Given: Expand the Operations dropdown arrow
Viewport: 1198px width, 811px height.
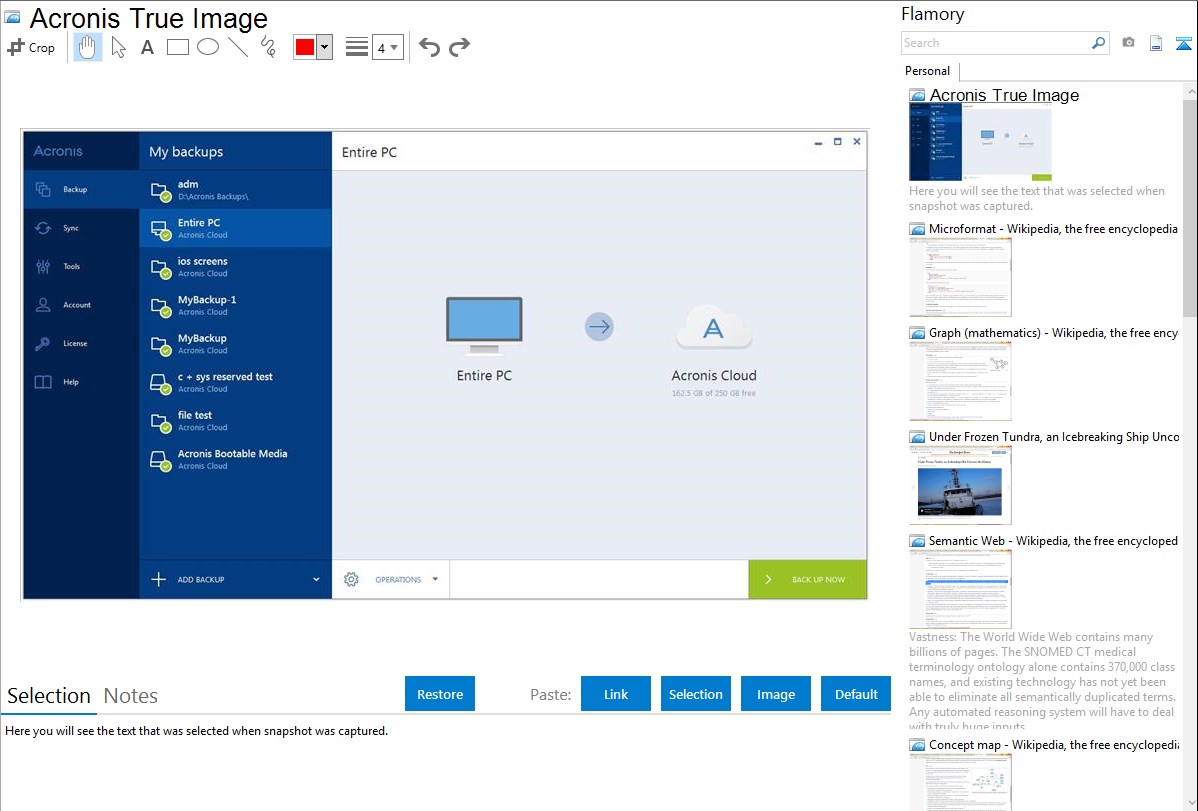Looking at the screenshot, I should (x=435, y=579).
